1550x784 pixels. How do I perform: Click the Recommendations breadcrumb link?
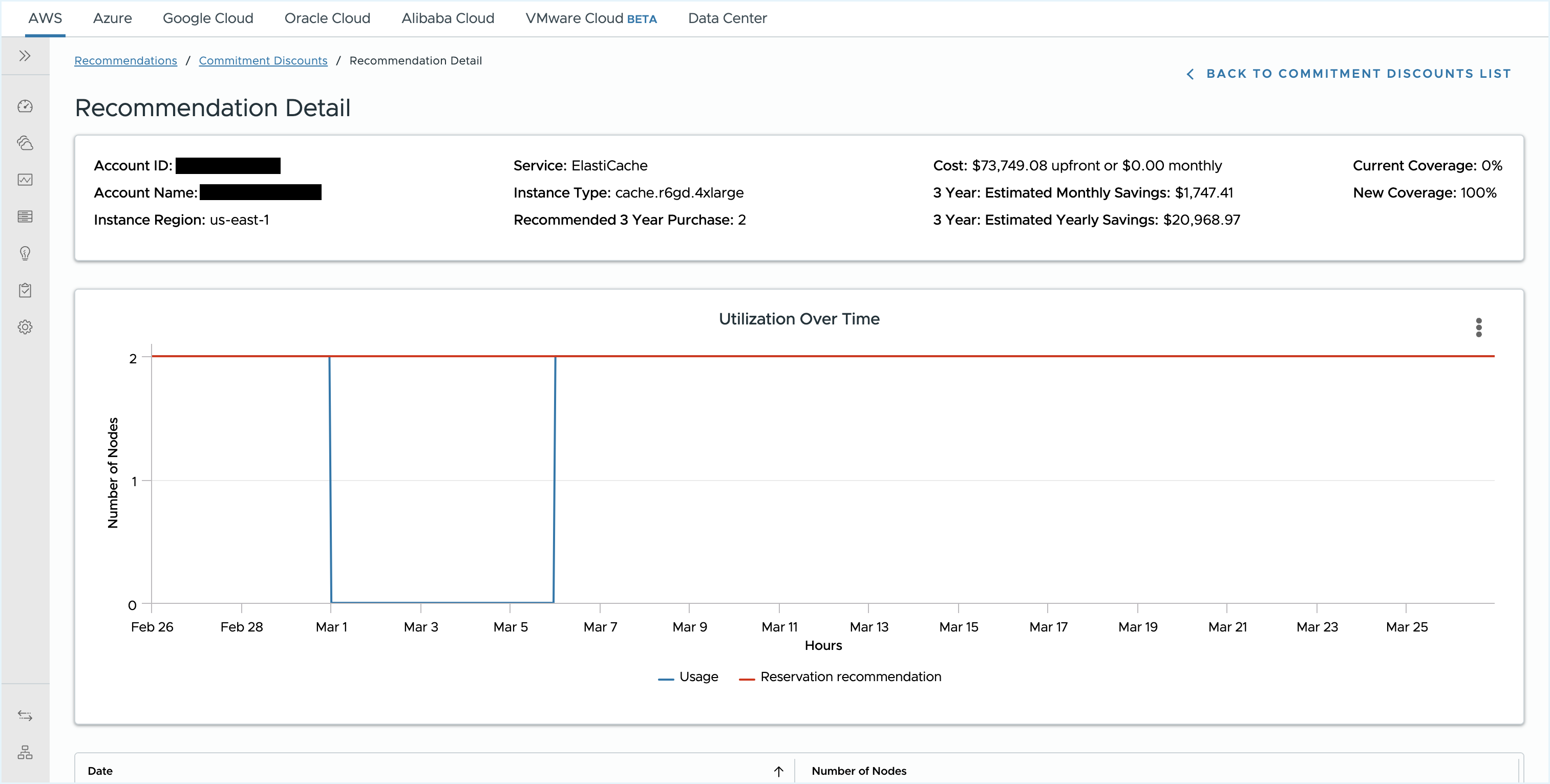pos(127,61)
